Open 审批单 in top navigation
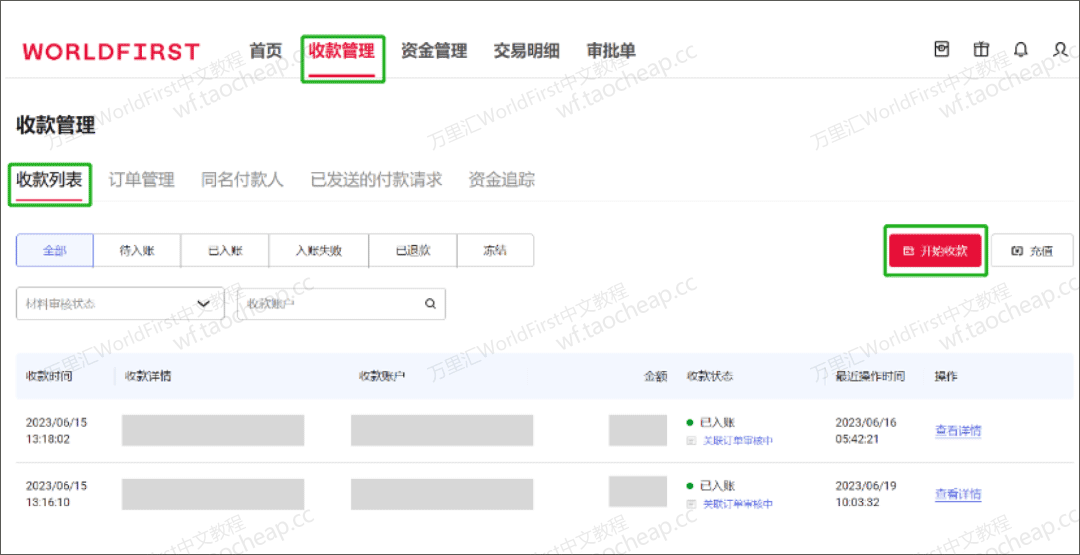1080x555 pixels. click(x=611, y=51)
